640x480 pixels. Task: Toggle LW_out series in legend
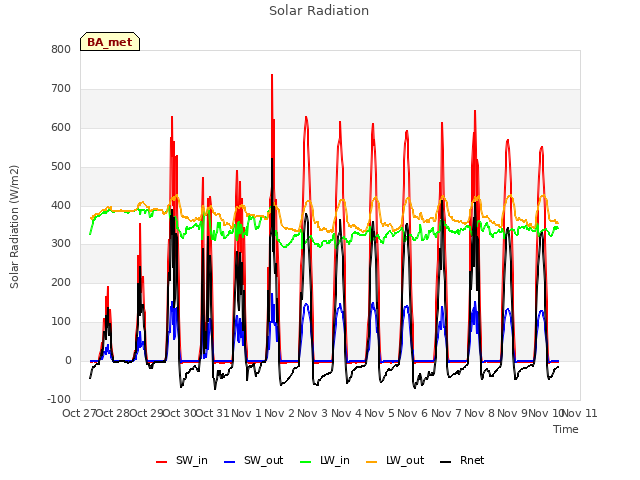tap(395, 460)
